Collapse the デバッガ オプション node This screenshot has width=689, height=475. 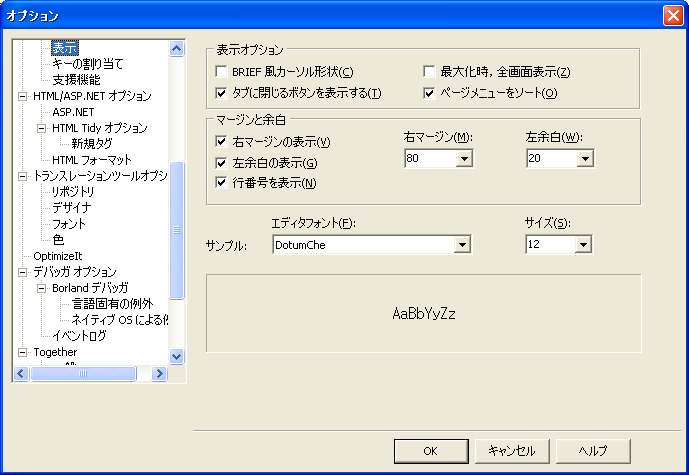pyautogui.click(x=22, y=272)
